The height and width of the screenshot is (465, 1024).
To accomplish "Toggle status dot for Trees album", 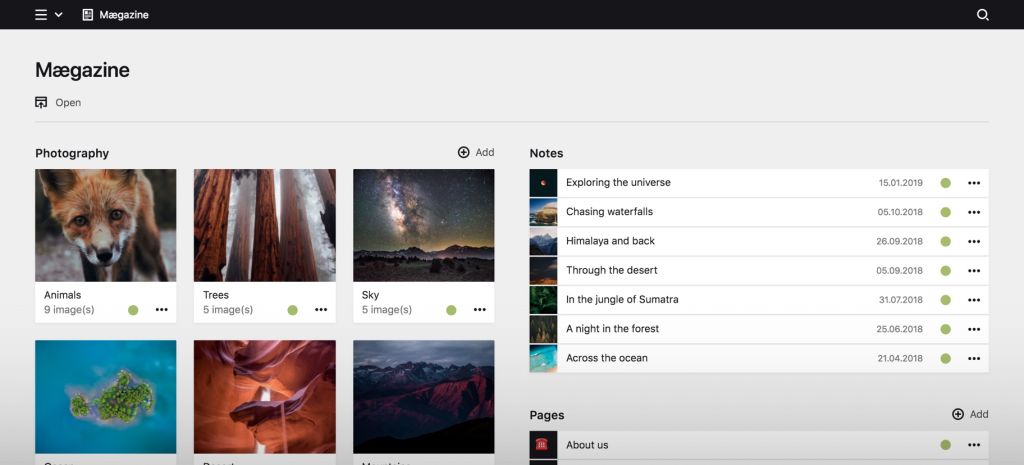I will pyautogui.click(x=292, y=310).
